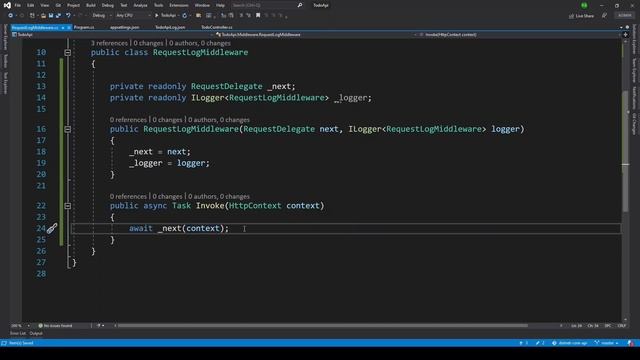
Task: Open the Test menu
Action: (x=124, y=5)
